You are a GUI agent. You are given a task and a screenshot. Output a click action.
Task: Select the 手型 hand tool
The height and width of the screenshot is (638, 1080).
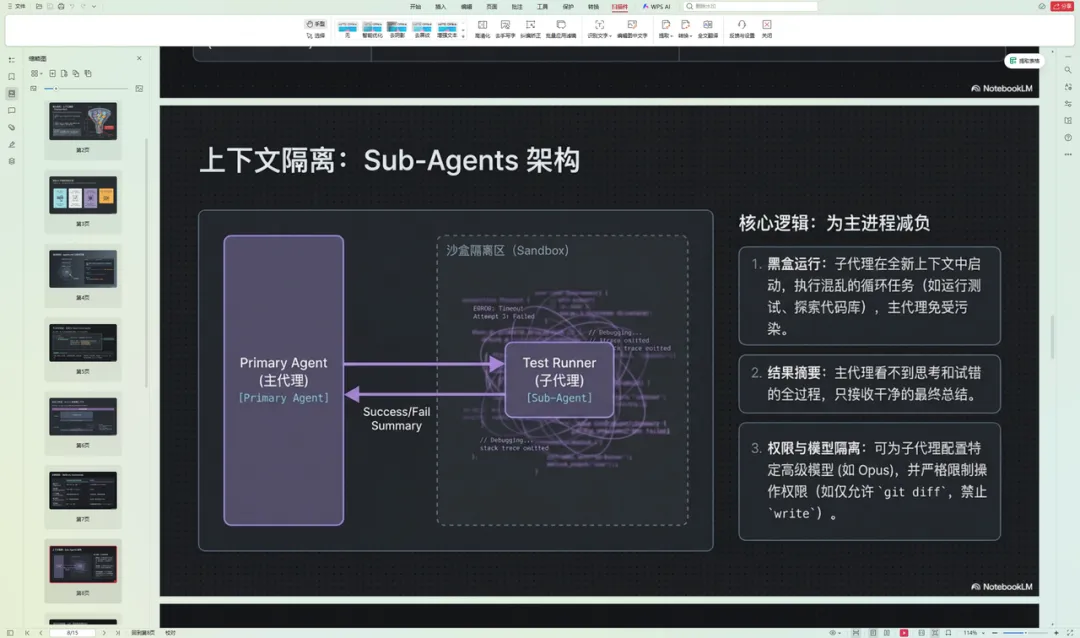pos(316,23)
